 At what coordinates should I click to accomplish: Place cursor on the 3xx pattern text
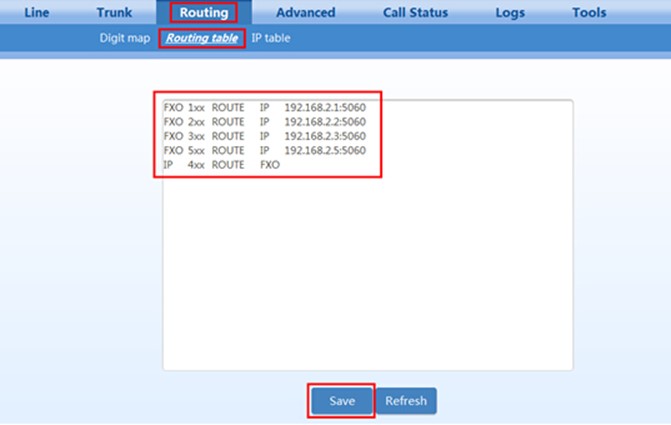pos(196,136)
